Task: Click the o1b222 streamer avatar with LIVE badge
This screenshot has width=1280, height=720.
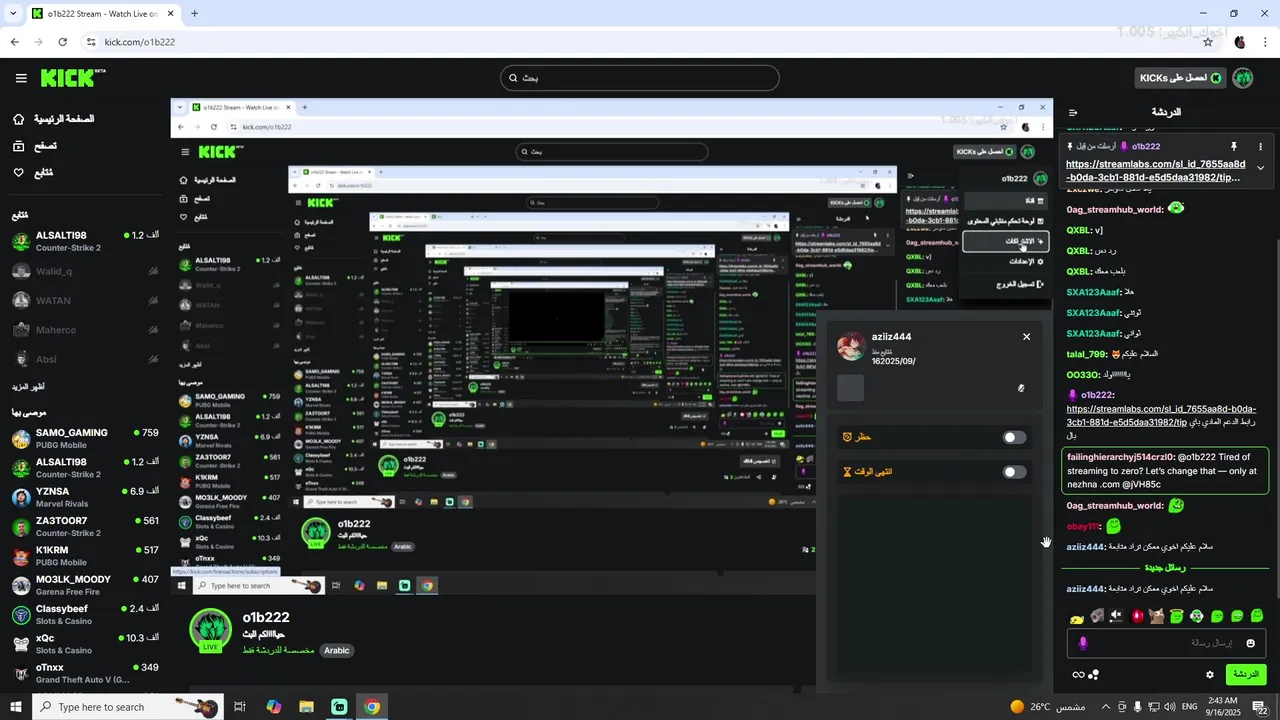Action: pyautogui.click(x=211, y=630)
